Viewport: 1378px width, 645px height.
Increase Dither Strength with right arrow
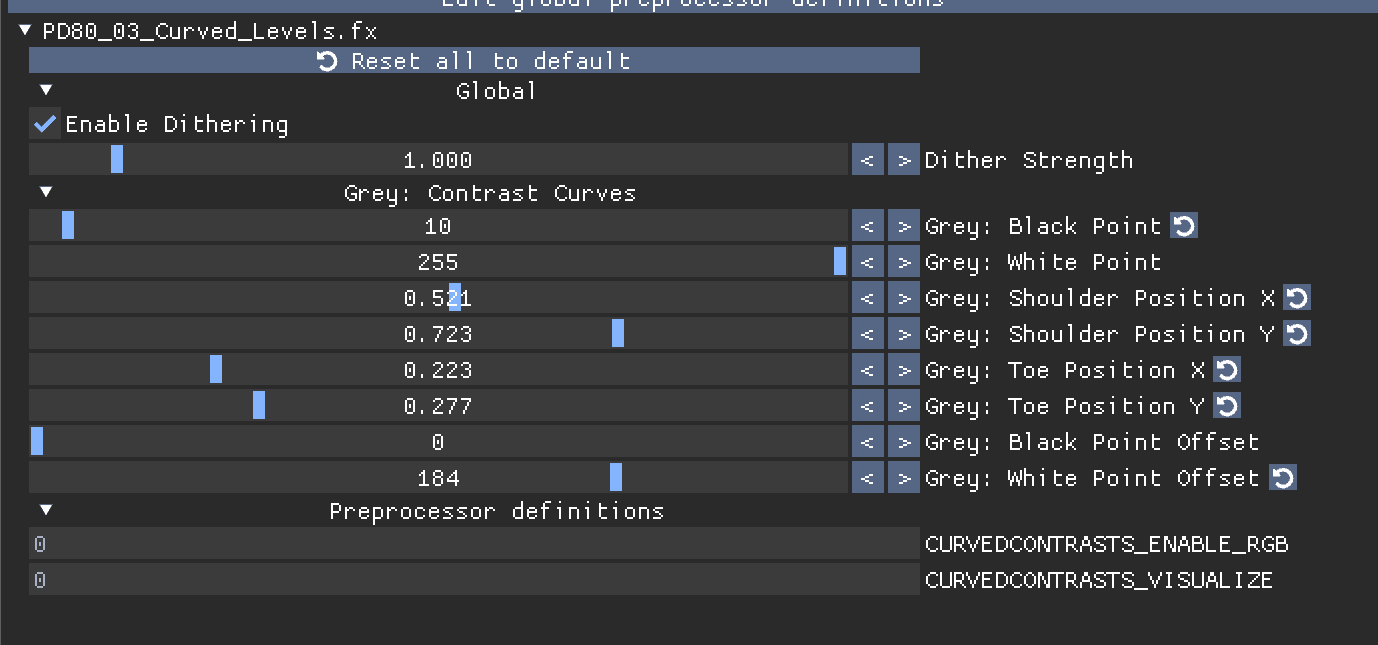904,160
